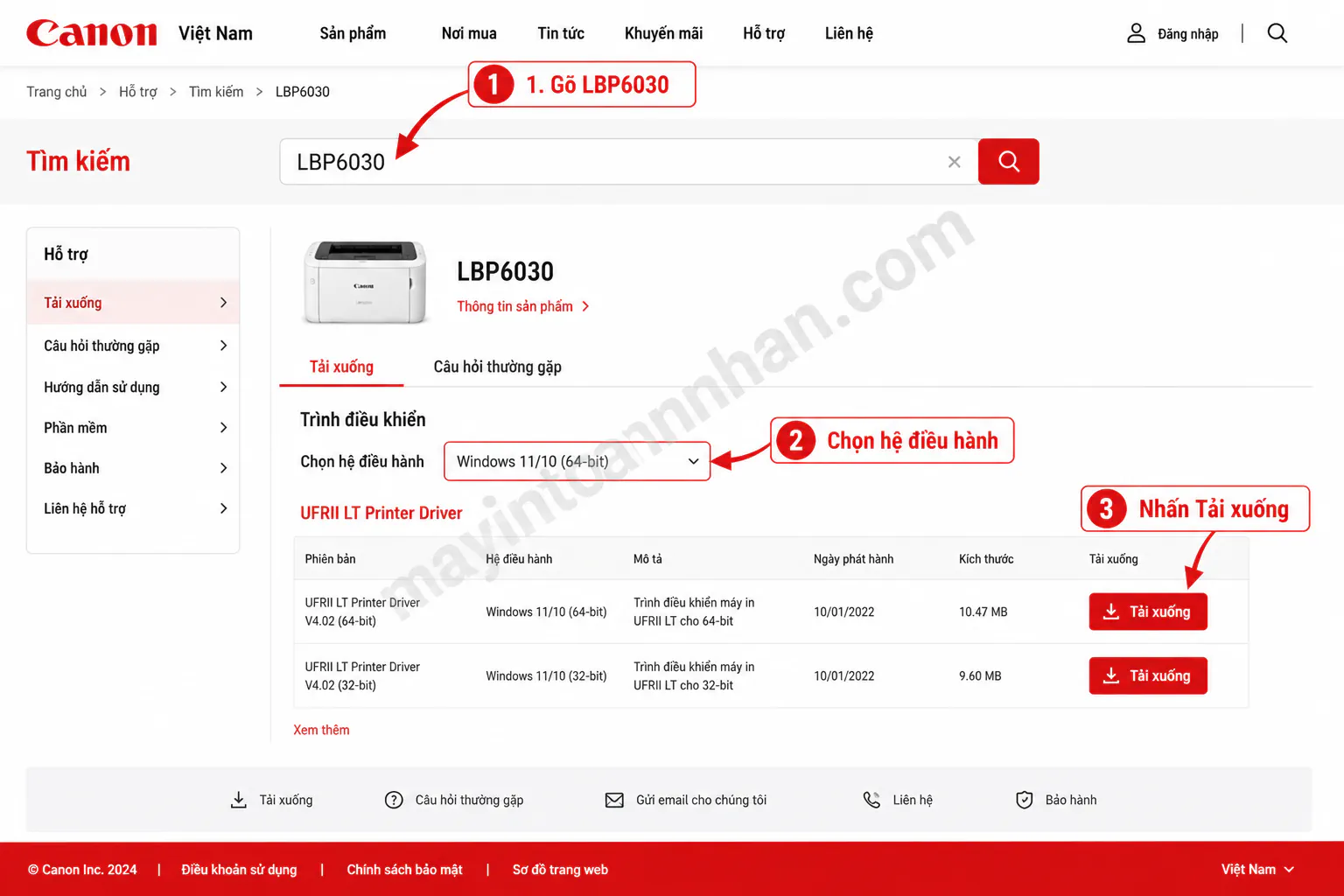Viewport: 1344px width, 896px height.
Task: Click the red search button
Action: pyautogui.click(x=1009, y=161)
